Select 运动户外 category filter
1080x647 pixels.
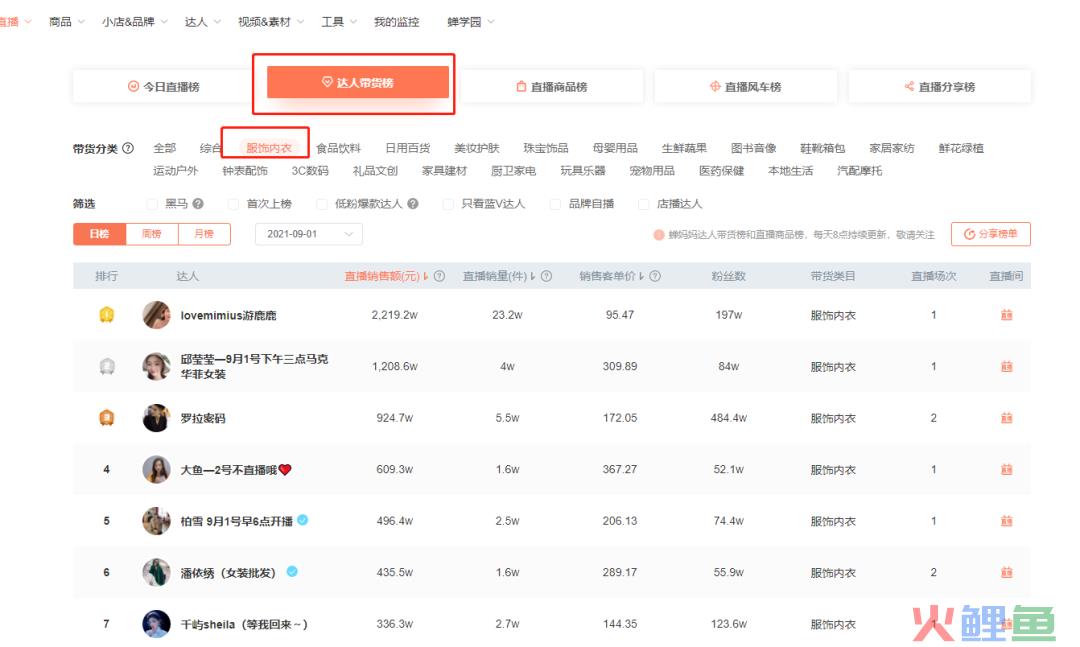point(175,171)
